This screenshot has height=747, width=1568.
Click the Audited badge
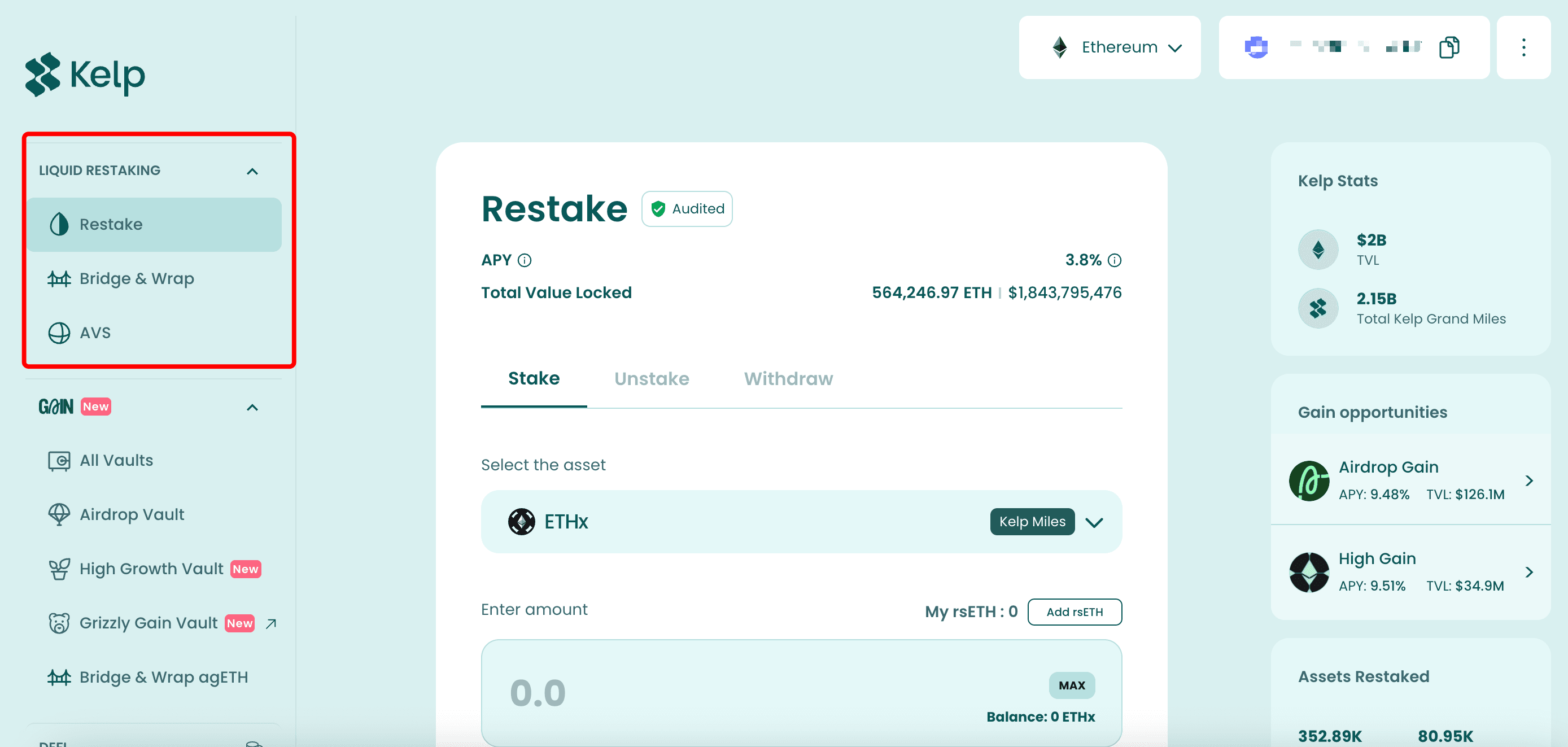[687, 209]
